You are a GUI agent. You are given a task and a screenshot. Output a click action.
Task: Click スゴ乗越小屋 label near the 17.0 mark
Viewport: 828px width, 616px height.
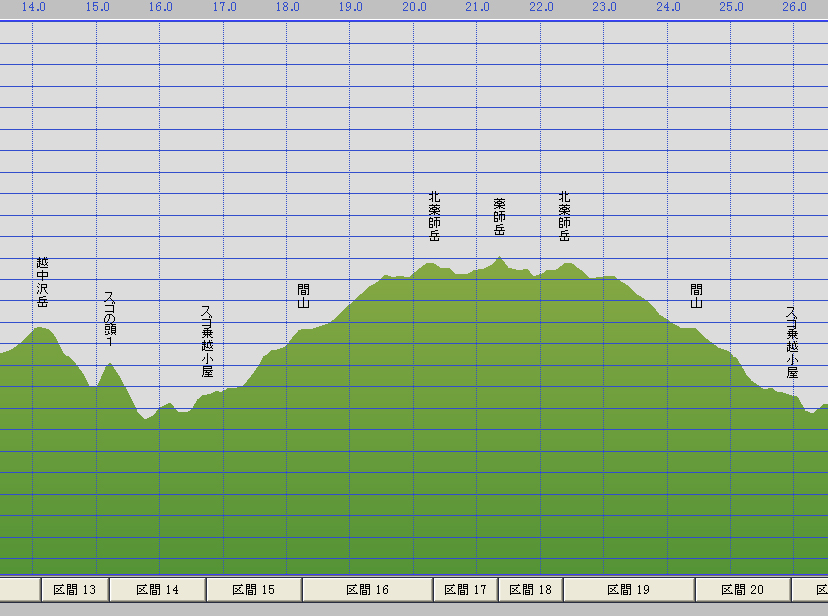pos(207,341)
